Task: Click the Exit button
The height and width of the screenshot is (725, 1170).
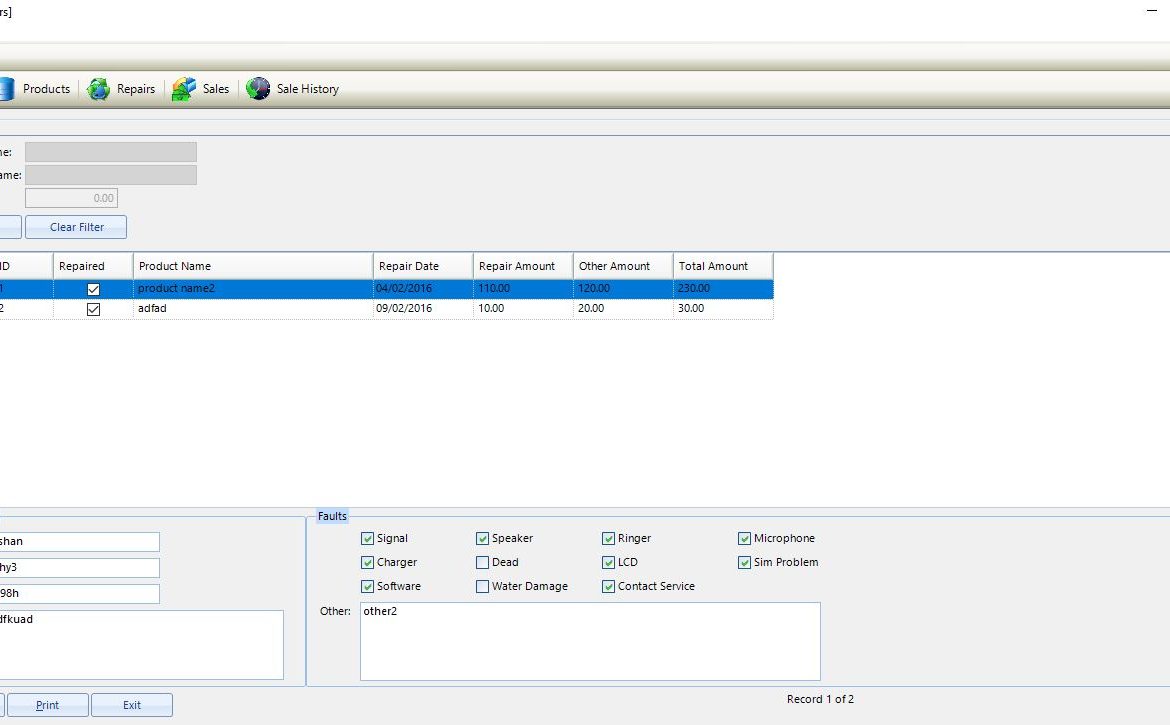Action: coord(132,705)
